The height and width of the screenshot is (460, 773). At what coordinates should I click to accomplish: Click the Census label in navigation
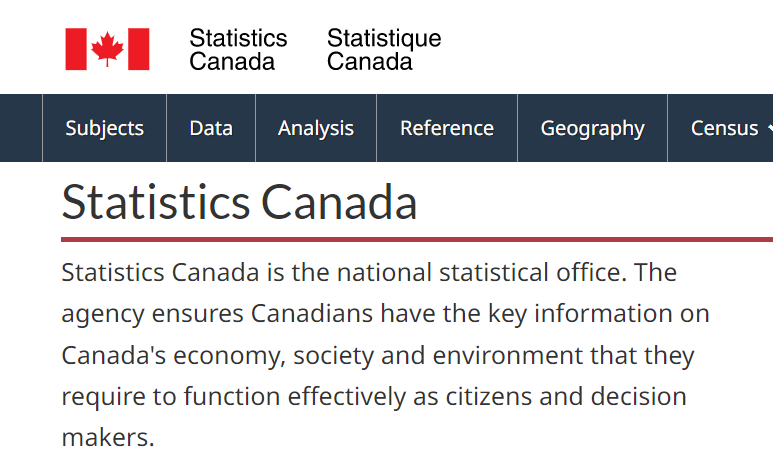724,128
